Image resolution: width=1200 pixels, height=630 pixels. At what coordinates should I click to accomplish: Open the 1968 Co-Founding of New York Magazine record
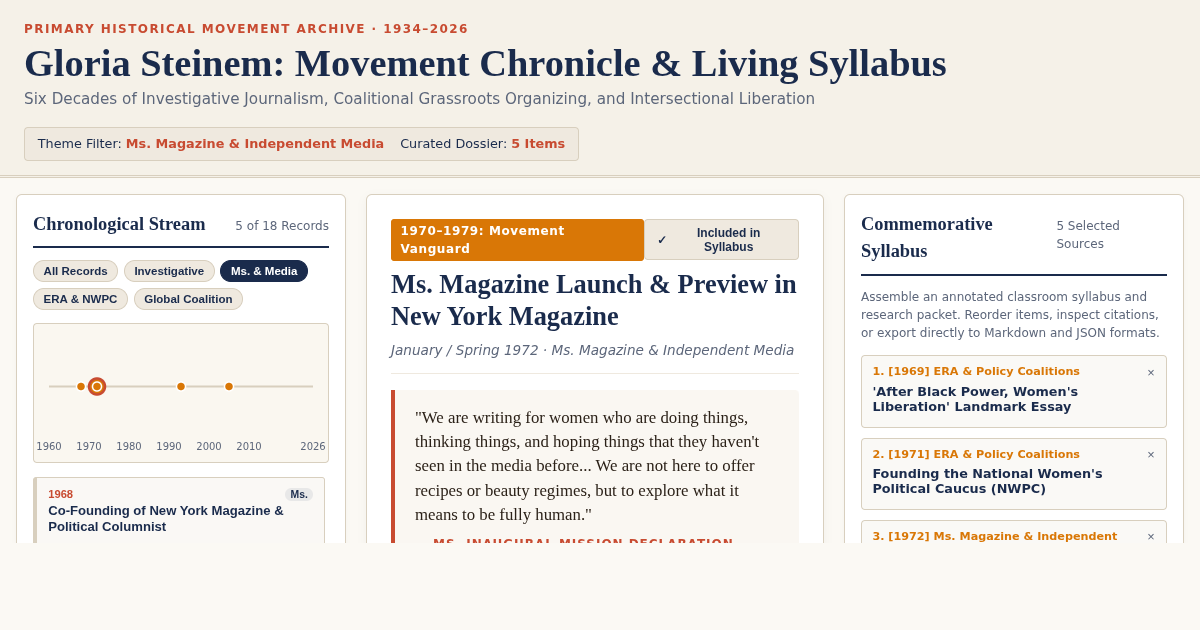(179, 511)
